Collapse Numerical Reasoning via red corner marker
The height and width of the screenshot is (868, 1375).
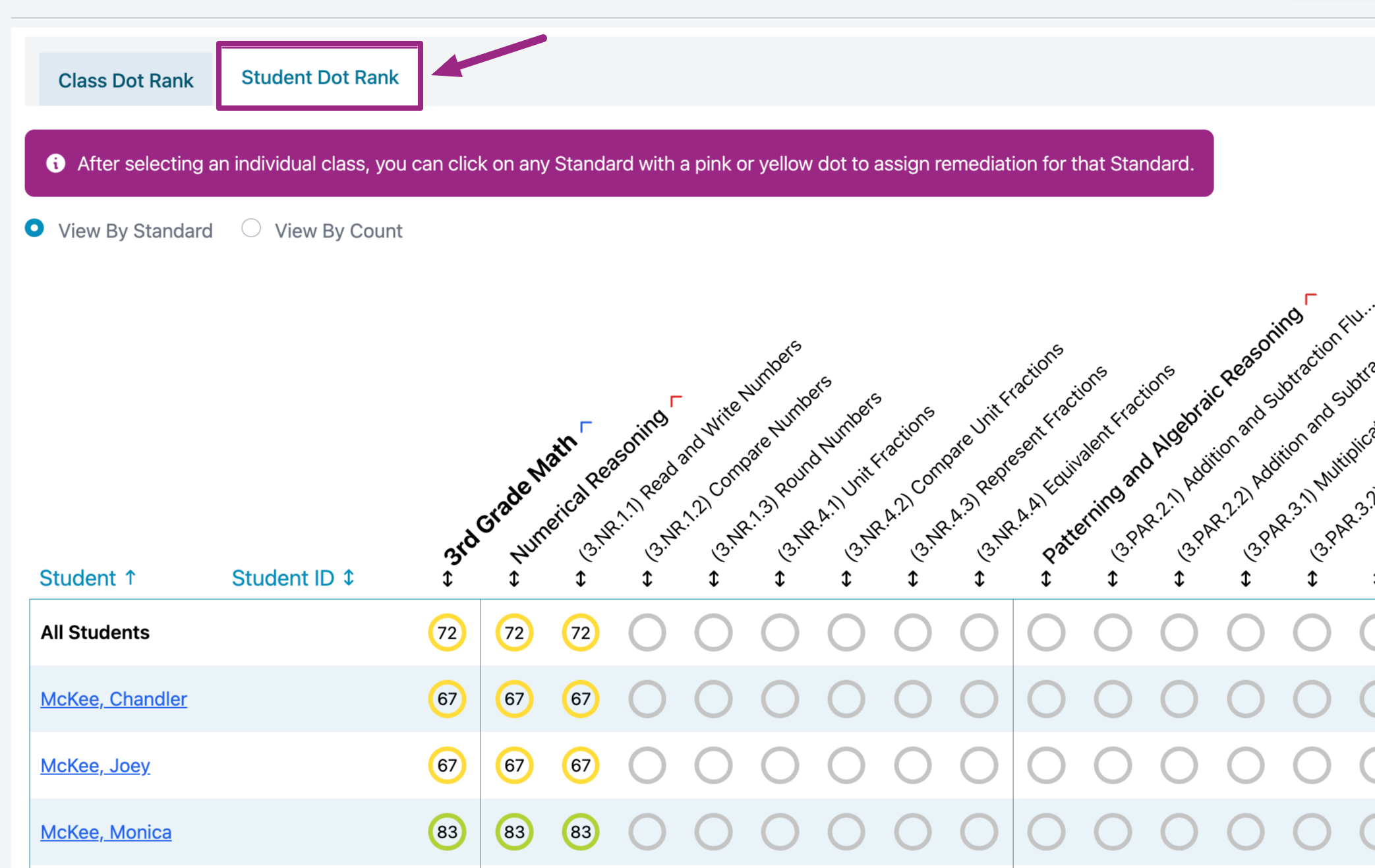point(676,401)
